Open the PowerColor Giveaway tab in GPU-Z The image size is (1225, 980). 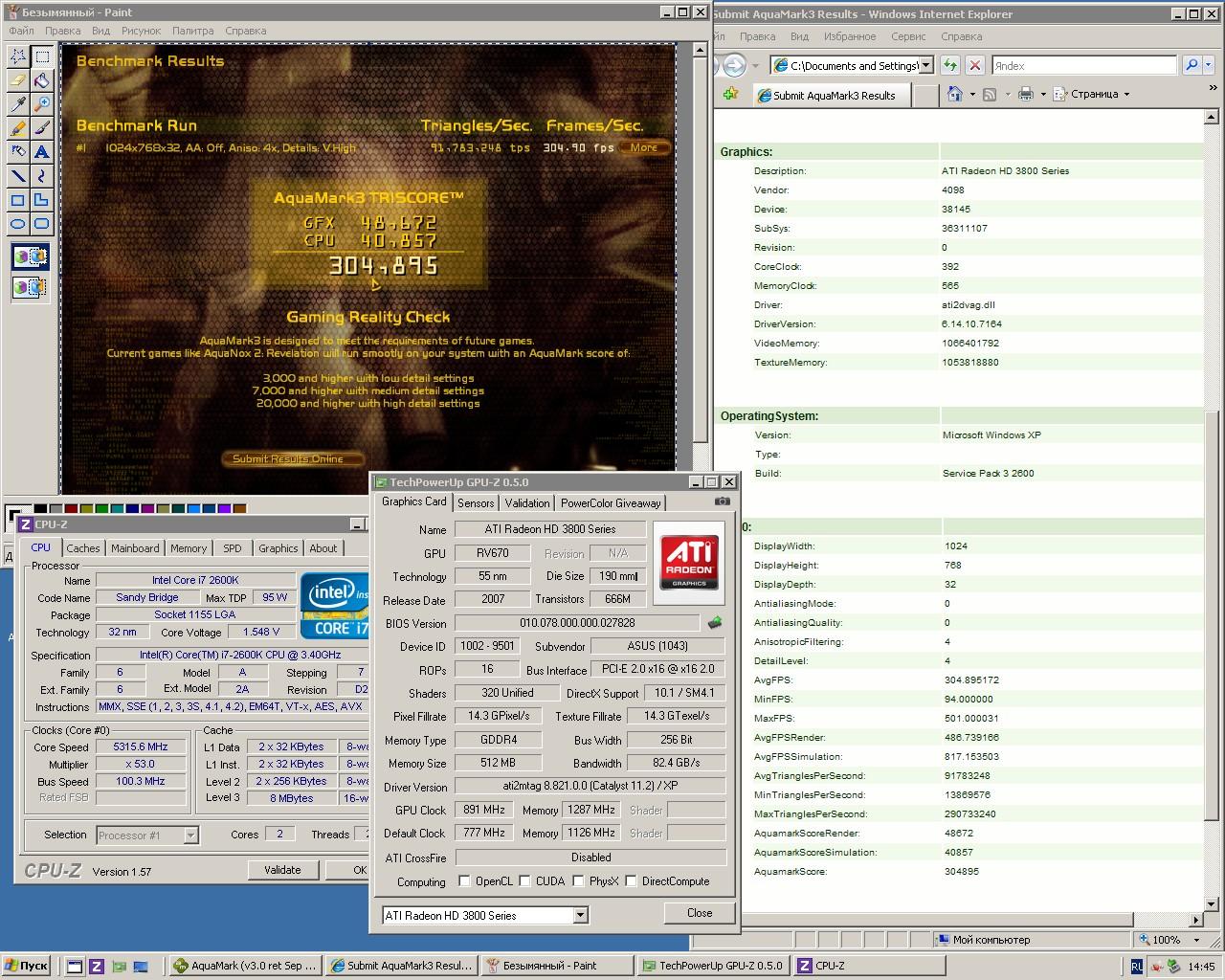click(611, 503)
